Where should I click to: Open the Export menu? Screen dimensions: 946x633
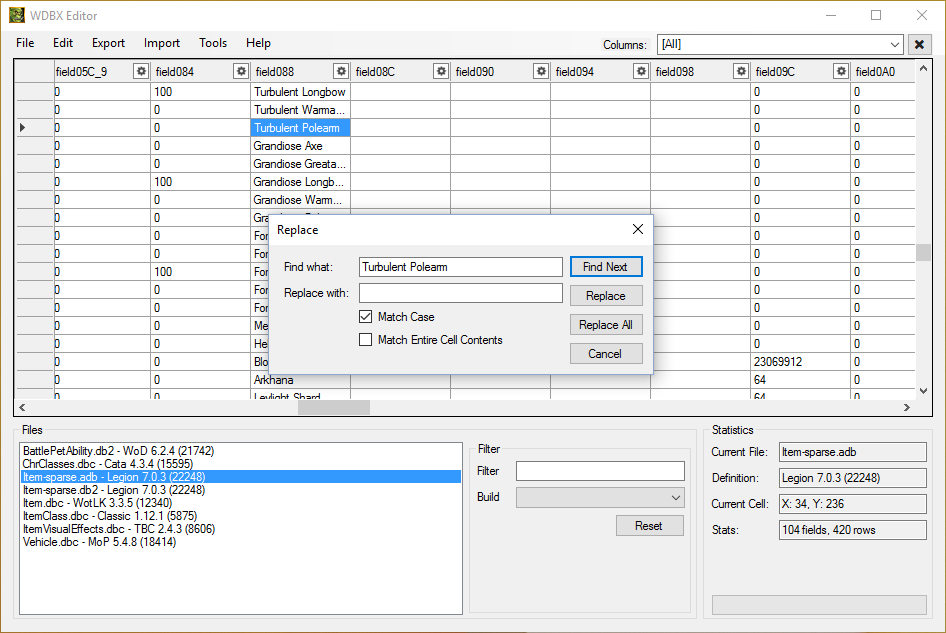point(108,43)
